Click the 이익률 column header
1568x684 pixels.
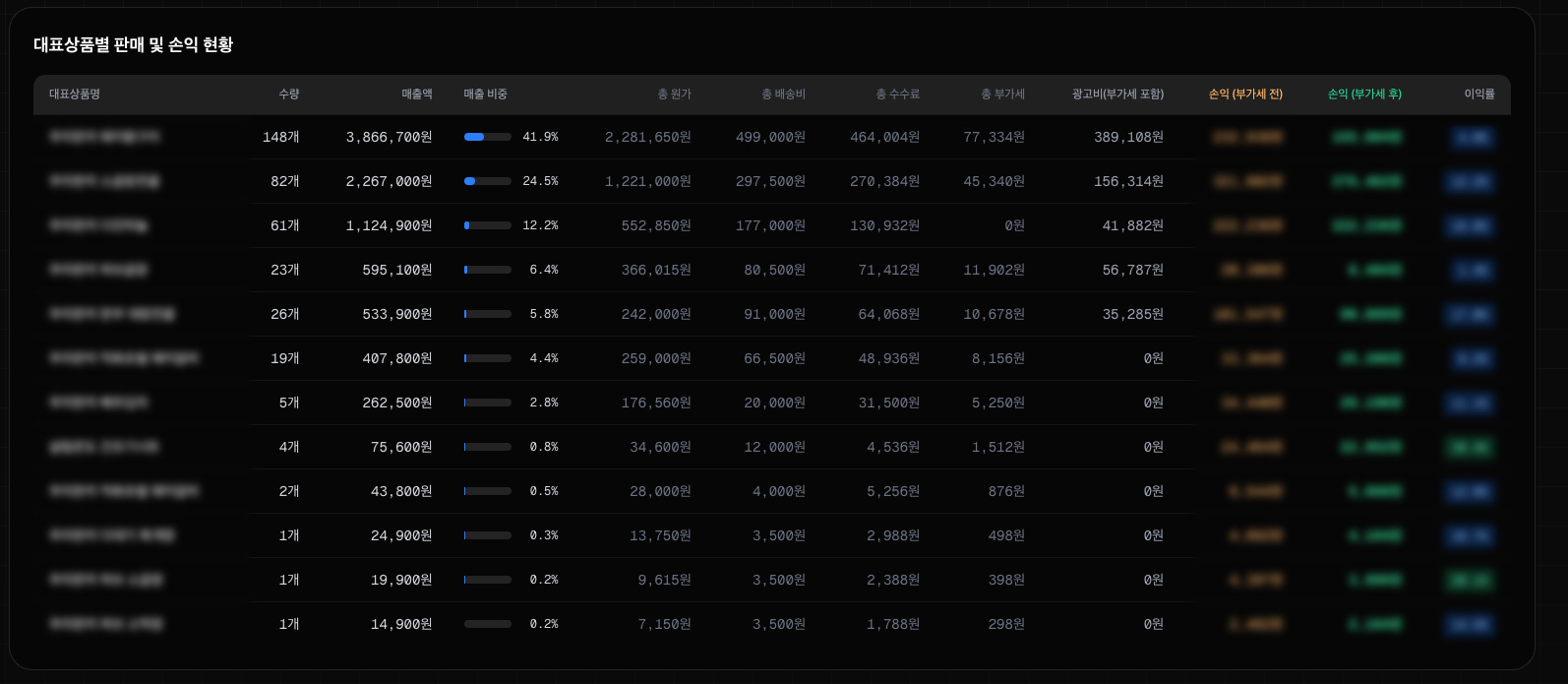click(x=1479, y=94)
